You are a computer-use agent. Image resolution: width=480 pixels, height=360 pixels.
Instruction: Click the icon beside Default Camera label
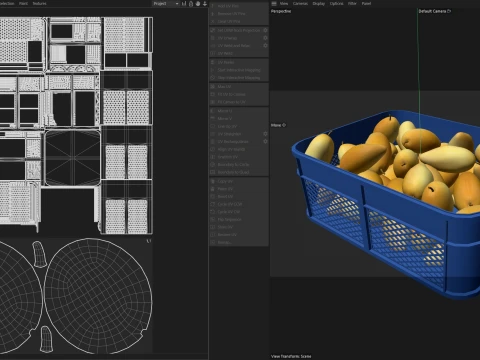click(449, 11)
